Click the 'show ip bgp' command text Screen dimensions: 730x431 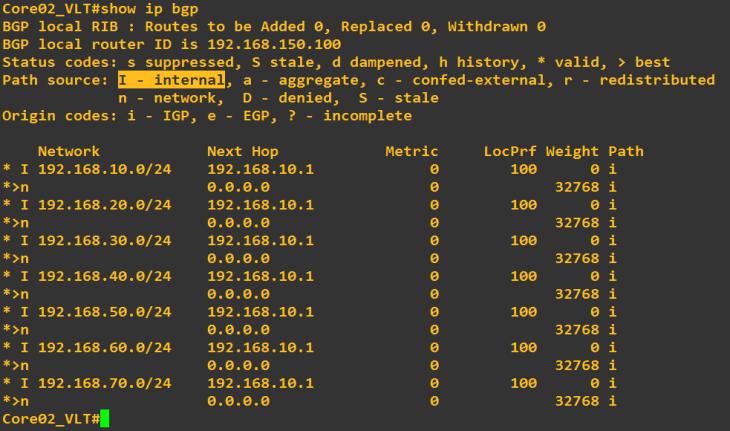(x=153, y=9)
